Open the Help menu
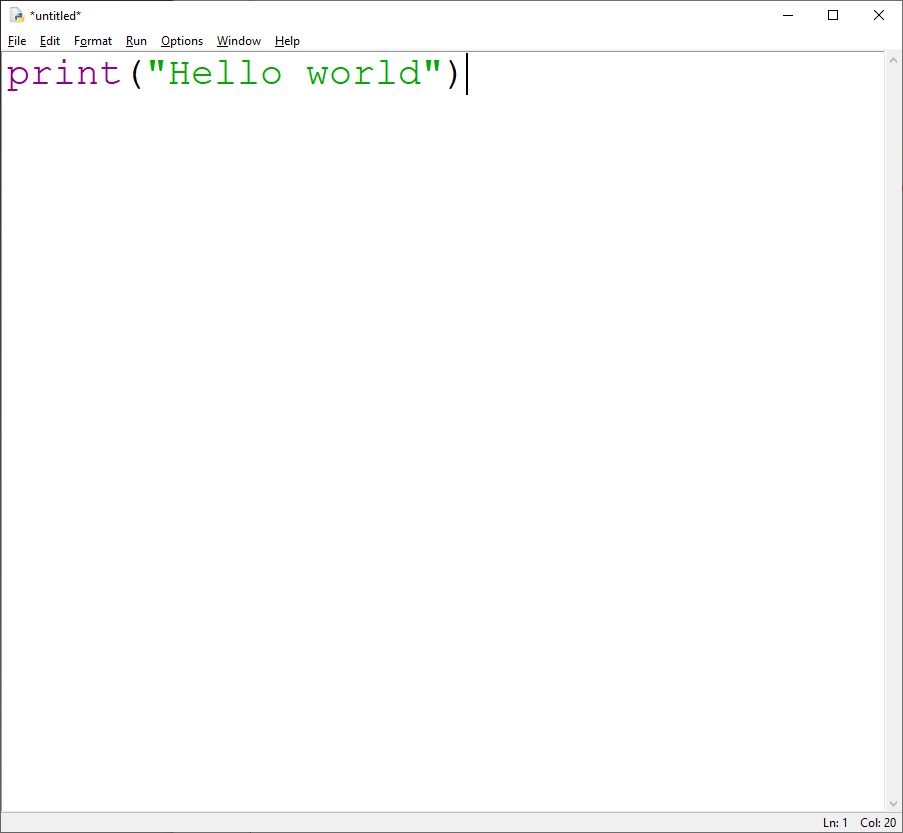The image size is (903, 833). 287,41
